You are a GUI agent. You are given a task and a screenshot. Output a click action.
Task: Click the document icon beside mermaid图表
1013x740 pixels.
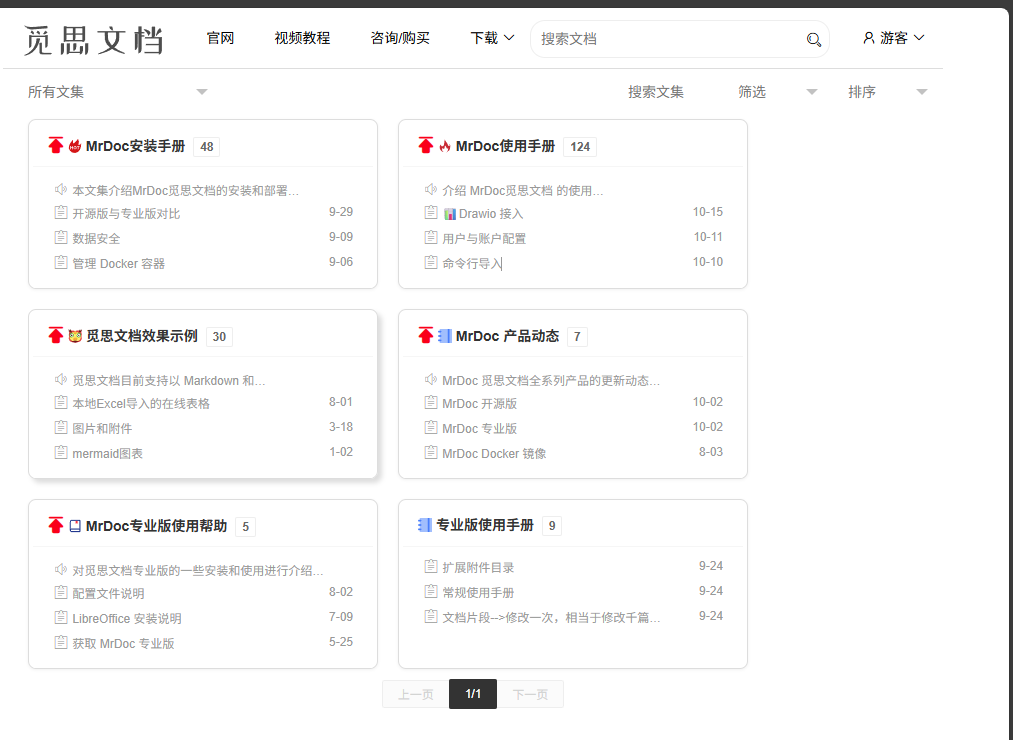click(61, 452)
